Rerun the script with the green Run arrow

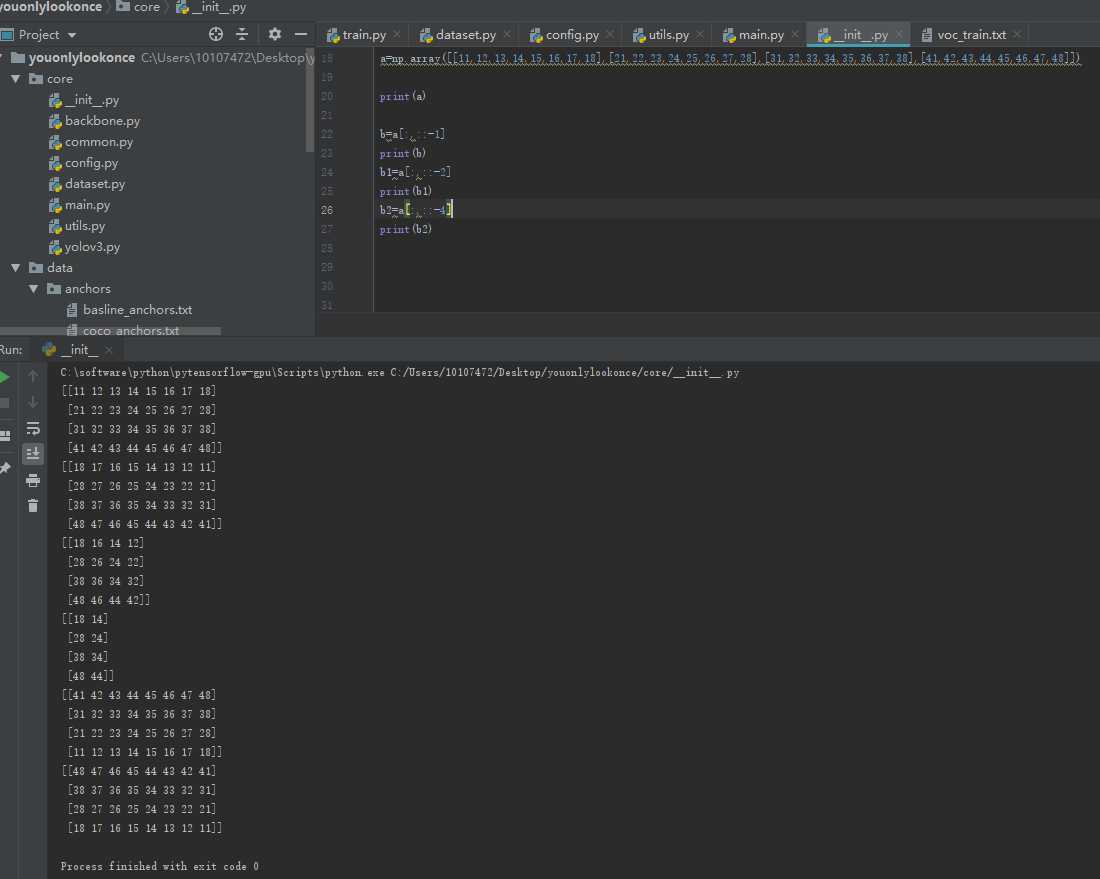click(x=5, y=377)
